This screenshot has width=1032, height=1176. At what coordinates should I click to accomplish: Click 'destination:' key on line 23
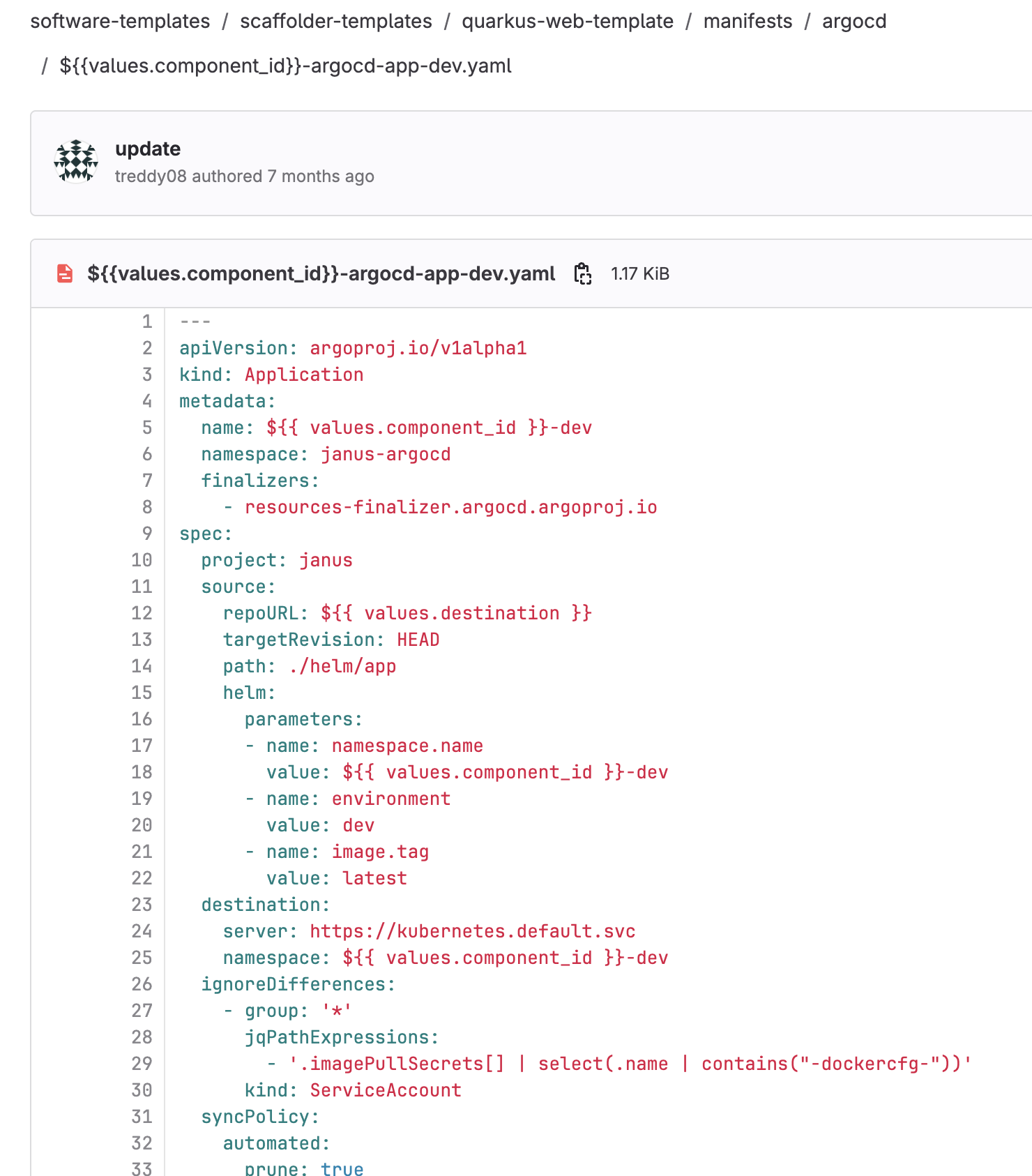point(266,905)
